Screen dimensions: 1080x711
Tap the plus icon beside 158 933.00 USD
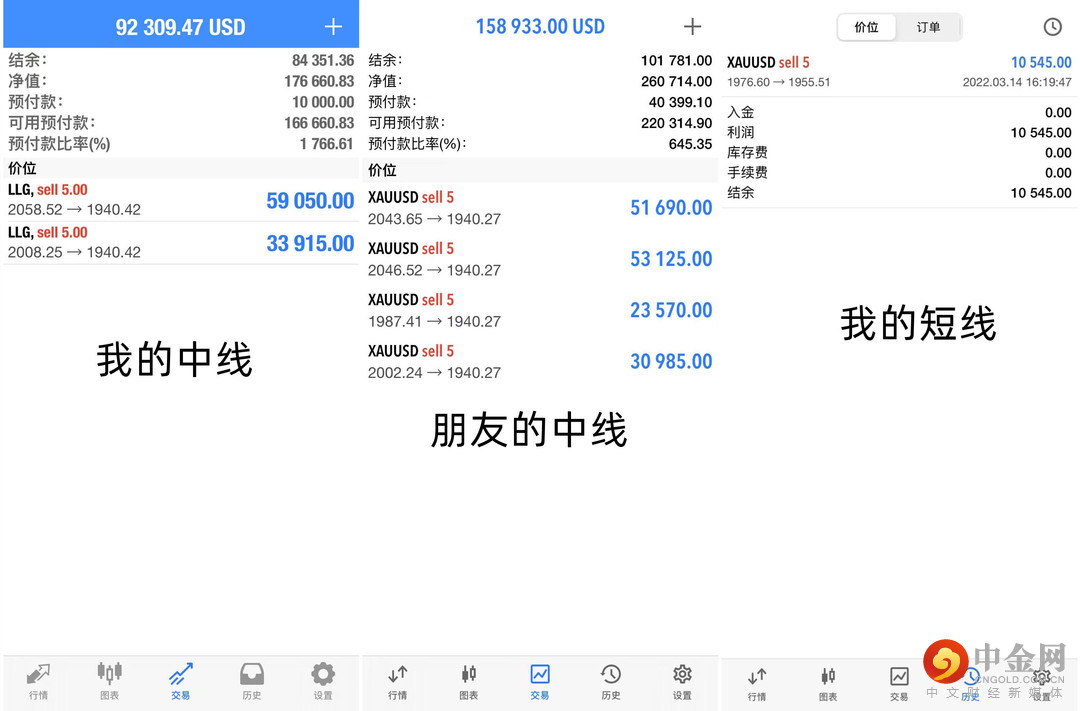(692, 27)
